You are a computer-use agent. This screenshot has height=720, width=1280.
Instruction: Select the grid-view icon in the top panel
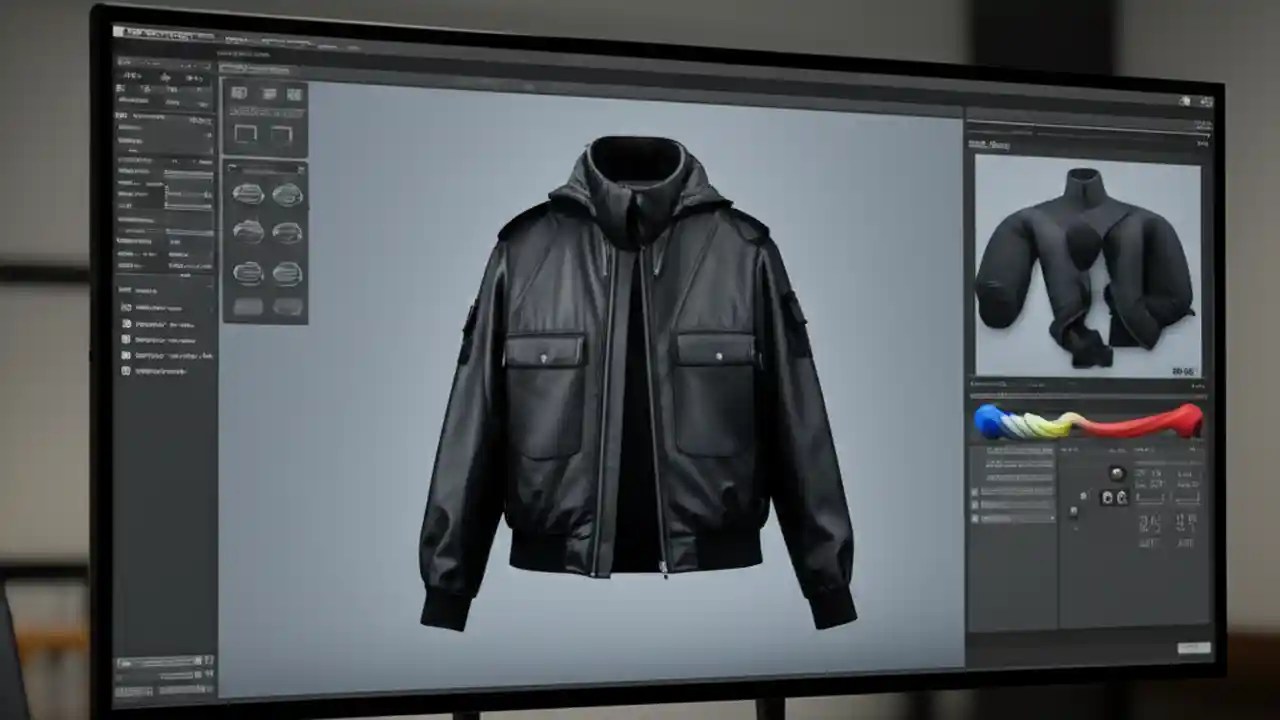[293, 92]
